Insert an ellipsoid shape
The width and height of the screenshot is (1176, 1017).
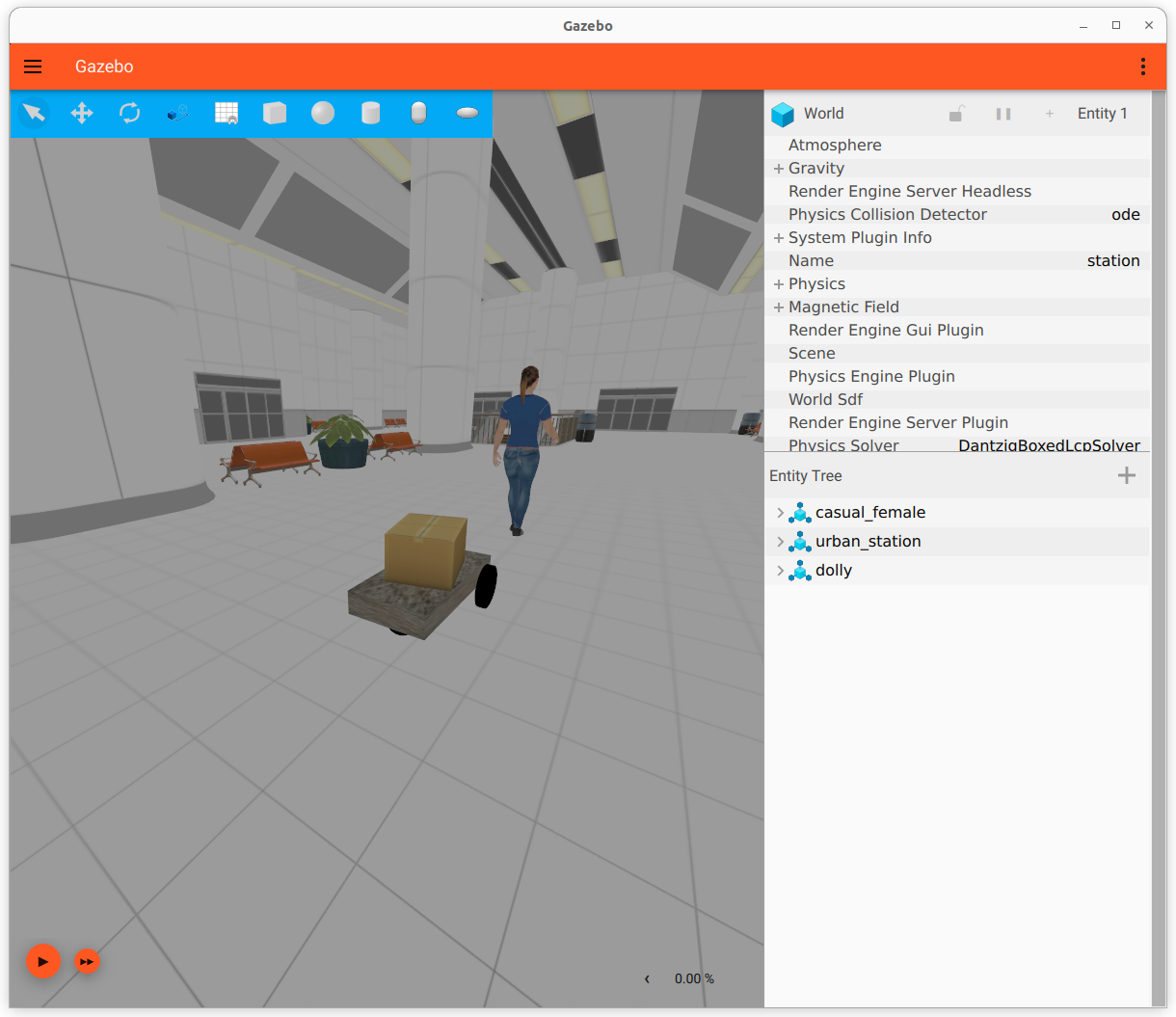[468, 114]
